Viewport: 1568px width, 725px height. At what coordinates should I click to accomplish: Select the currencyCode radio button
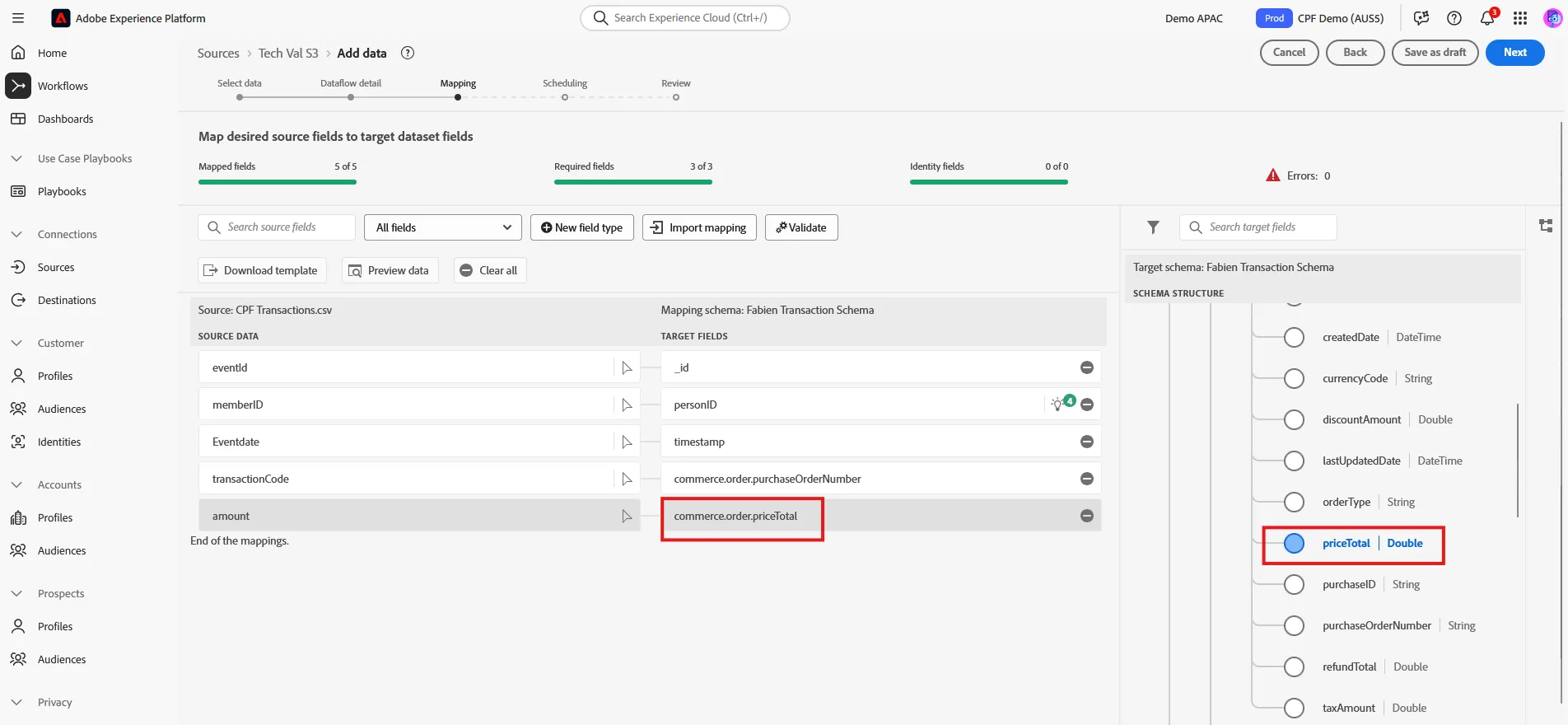coord(1294,378)
